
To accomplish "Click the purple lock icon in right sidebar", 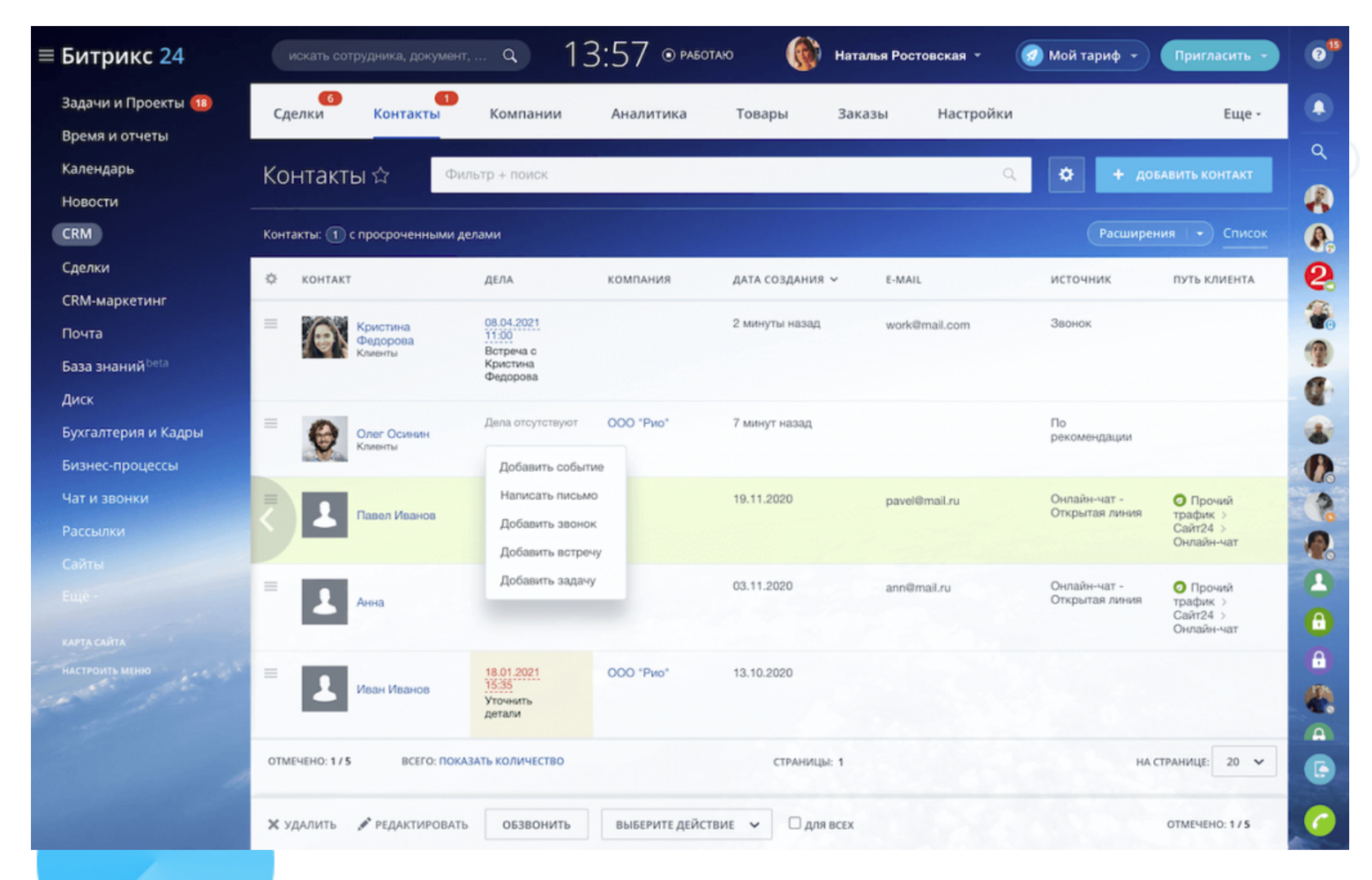I will click(1318, 660).
